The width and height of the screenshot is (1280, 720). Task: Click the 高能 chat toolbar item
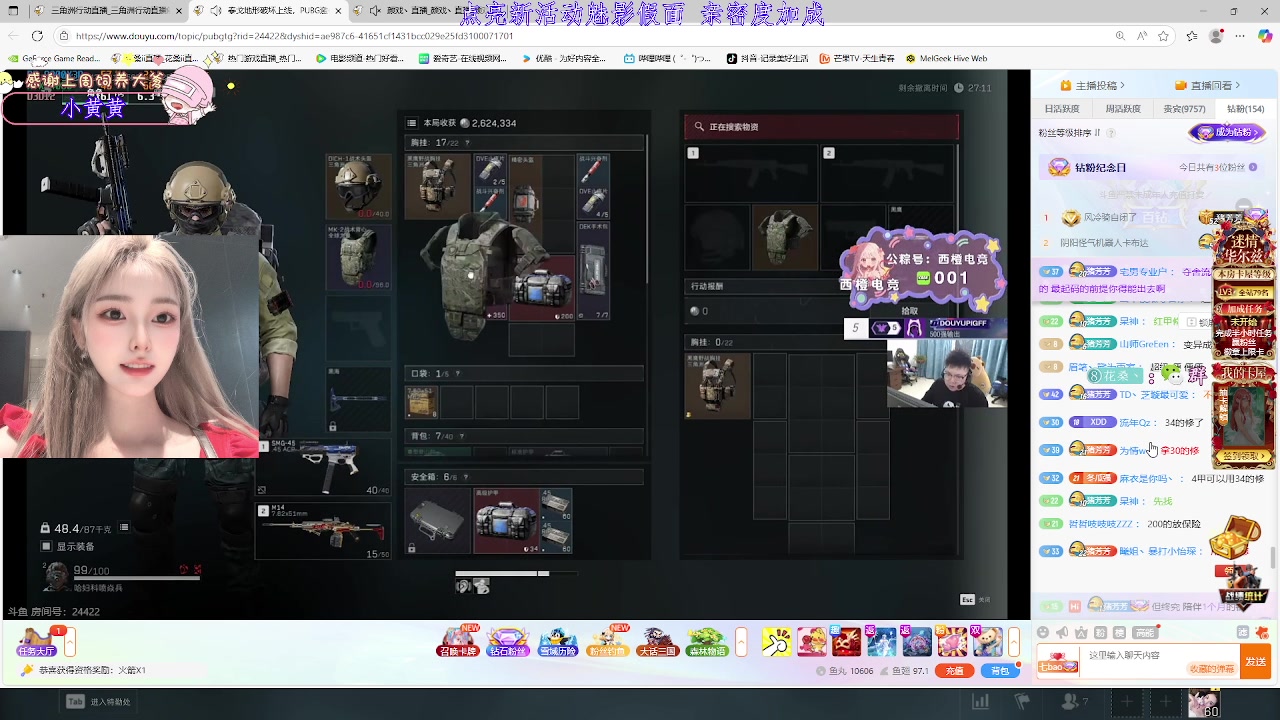tap(1144, 632)
